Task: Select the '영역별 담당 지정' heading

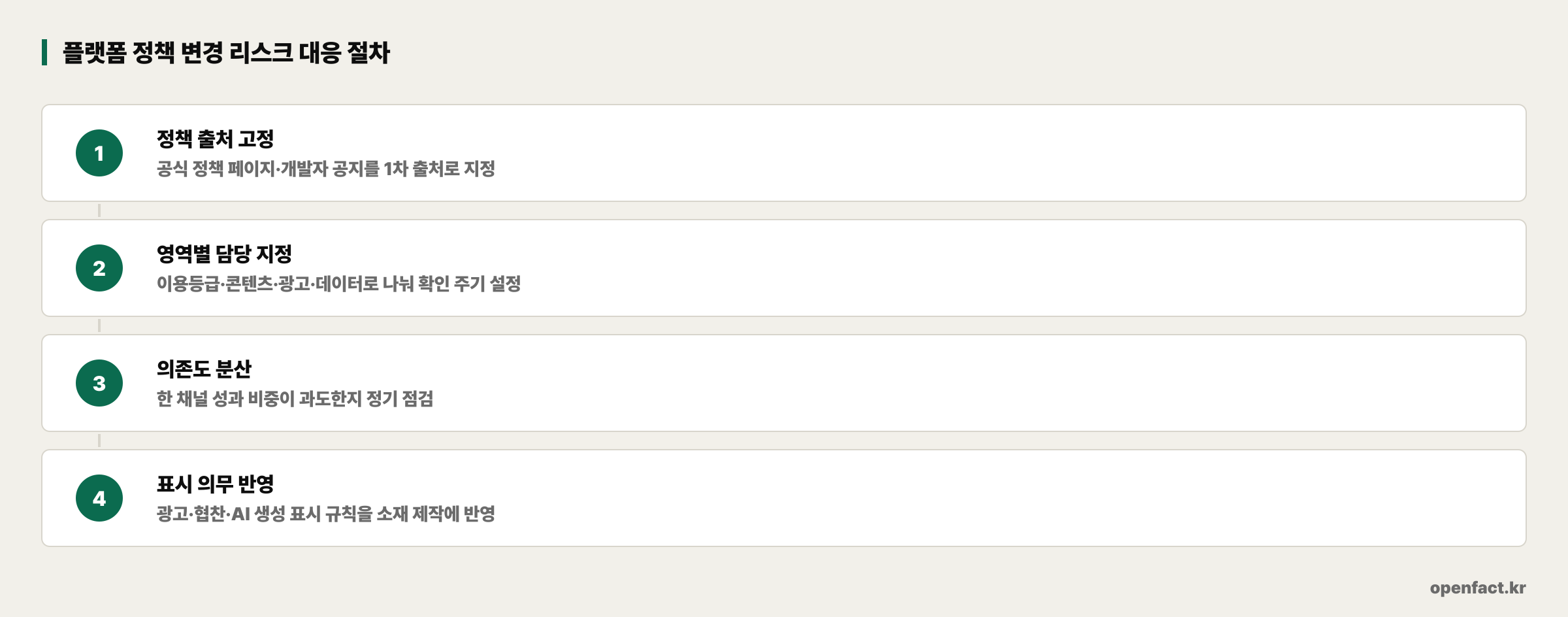Action: 224,254
